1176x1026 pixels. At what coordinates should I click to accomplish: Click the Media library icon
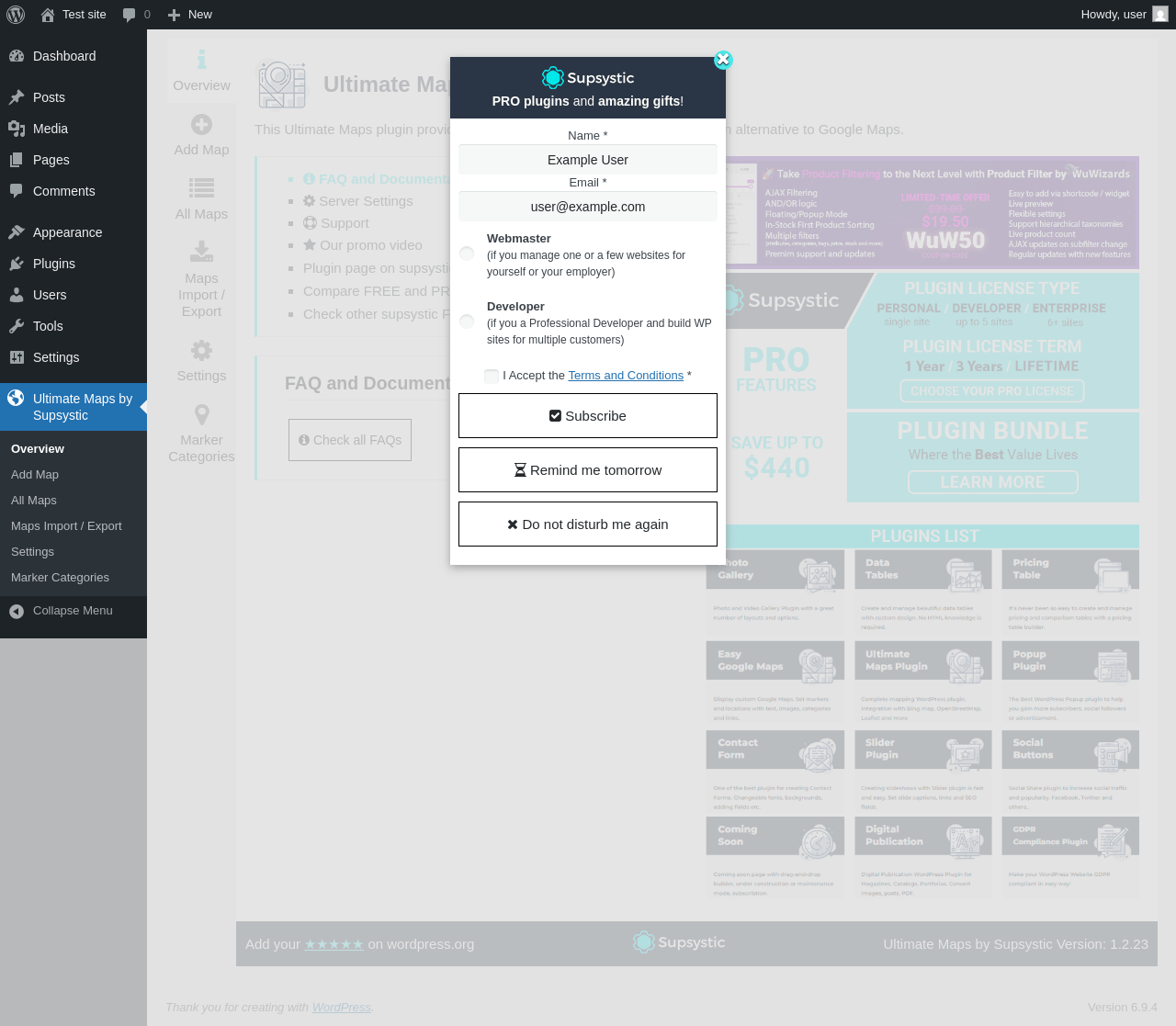tap(17, 129)
